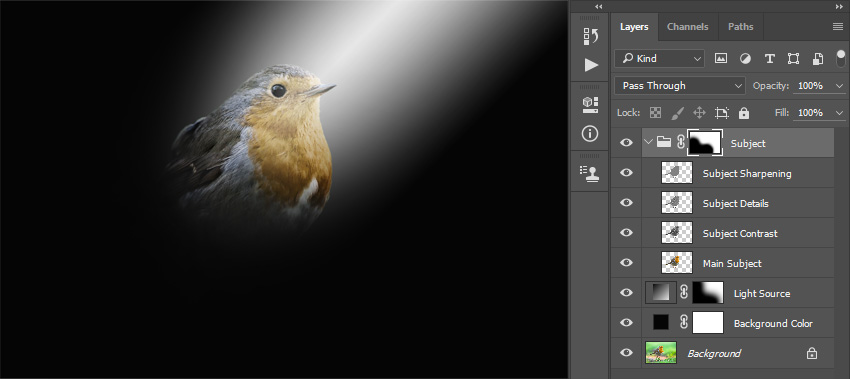850x379 pixels.
Task: Open the Pass Through blend mode dropdown
Action: 680,86
